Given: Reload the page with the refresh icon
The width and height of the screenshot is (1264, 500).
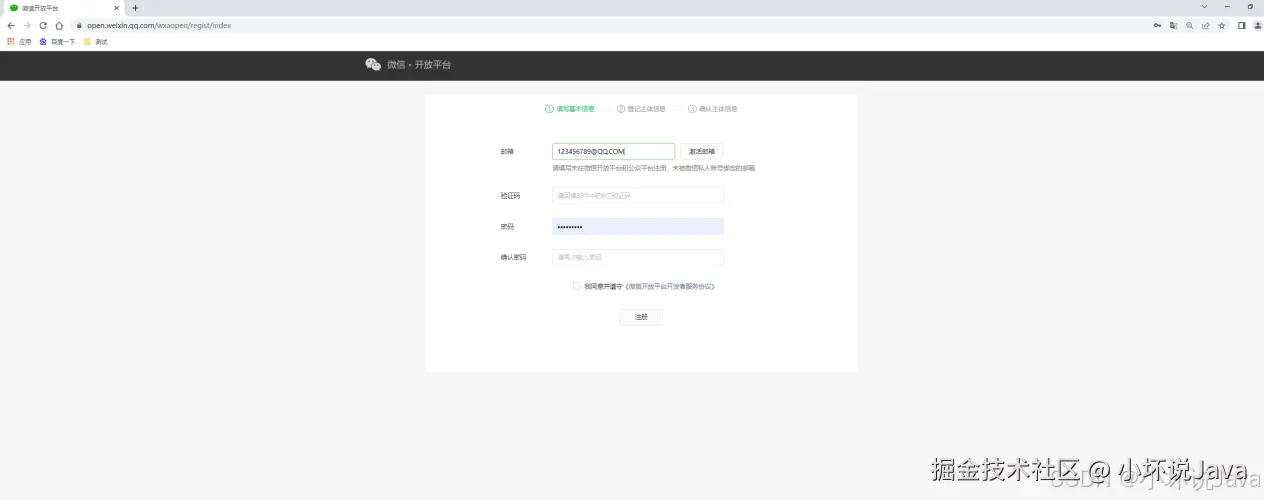Looking at the screenshot, I should pos(43,25).
